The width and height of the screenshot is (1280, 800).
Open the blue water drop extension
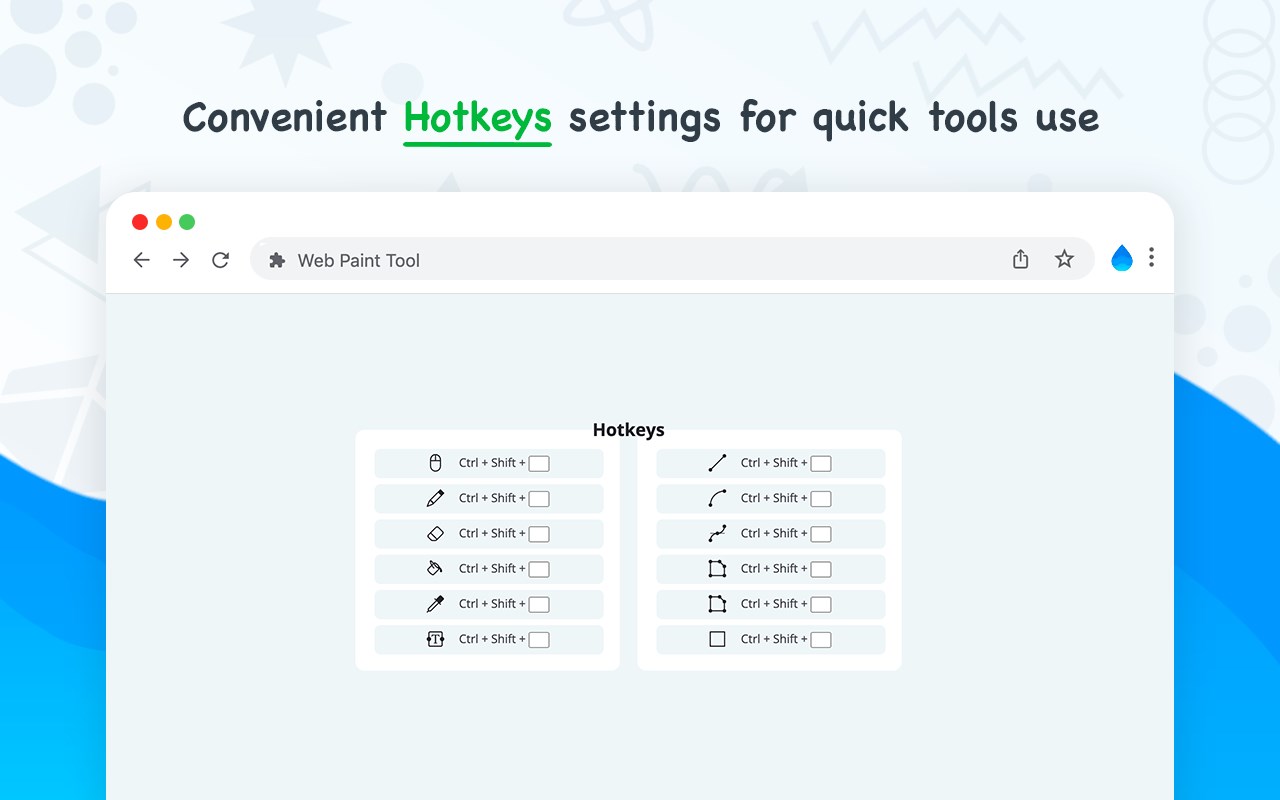point(1122,259)
